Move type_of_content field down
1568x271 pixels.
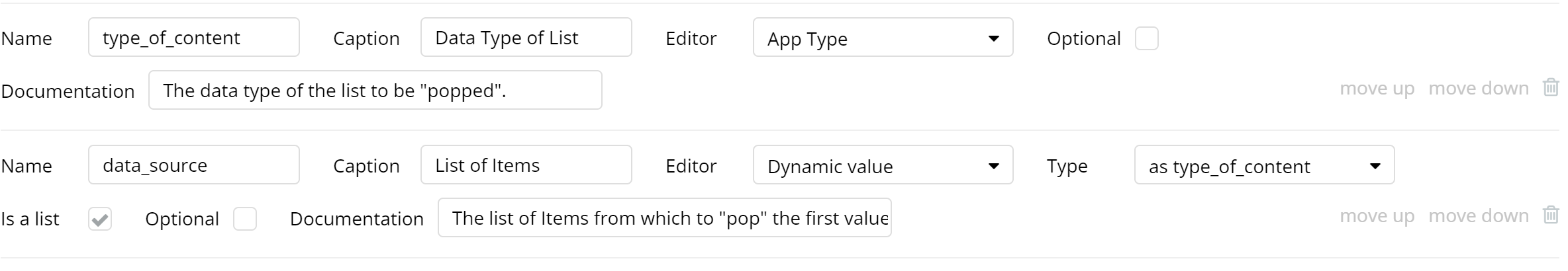click(1478, 89)
